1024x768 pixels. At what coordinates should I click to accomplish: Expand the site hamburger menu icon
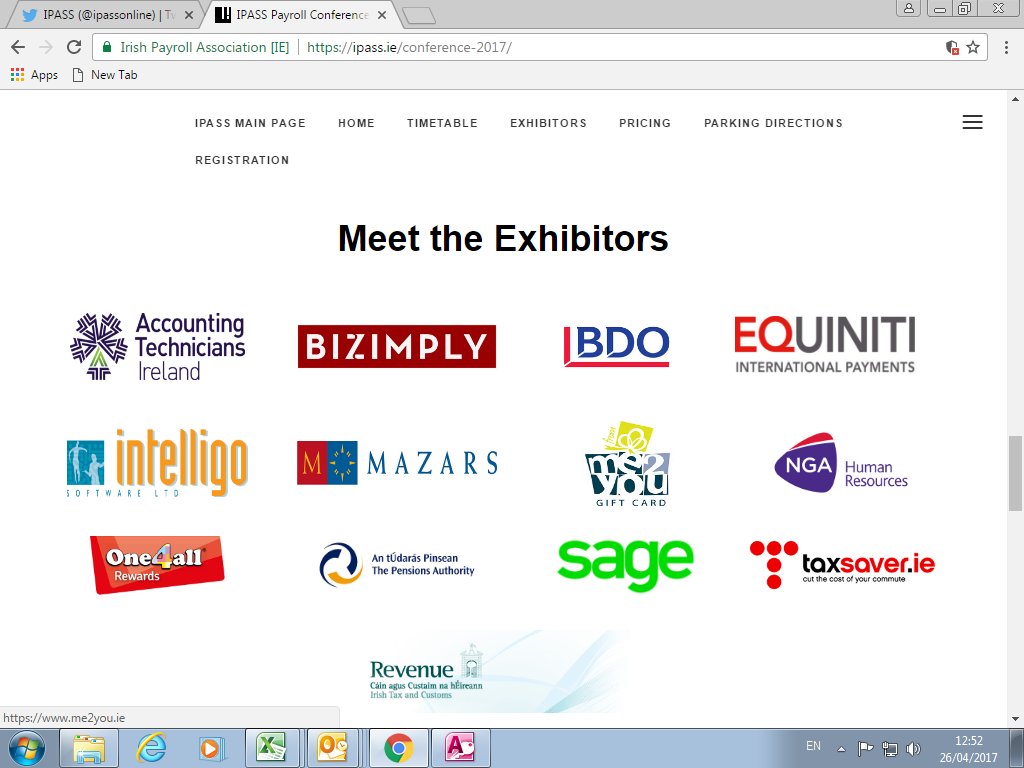tap(972, 122)
